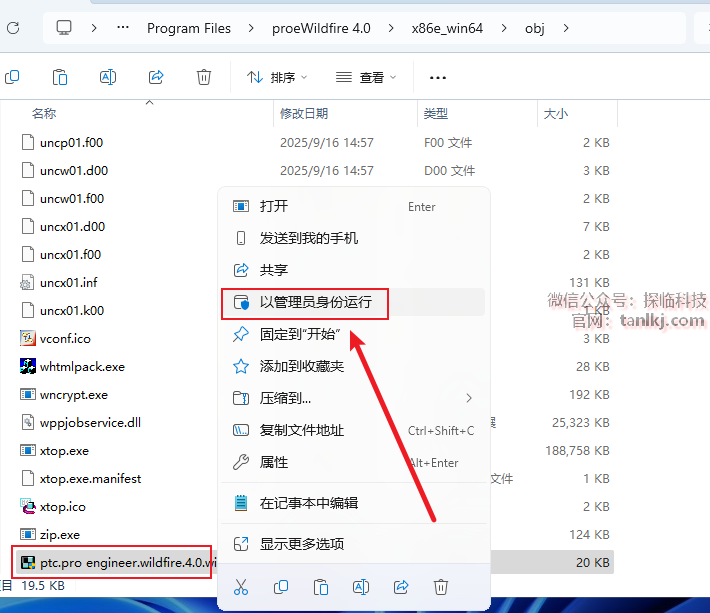
Task: Click obj breadcrumb
Action: [x=535, y=28]
